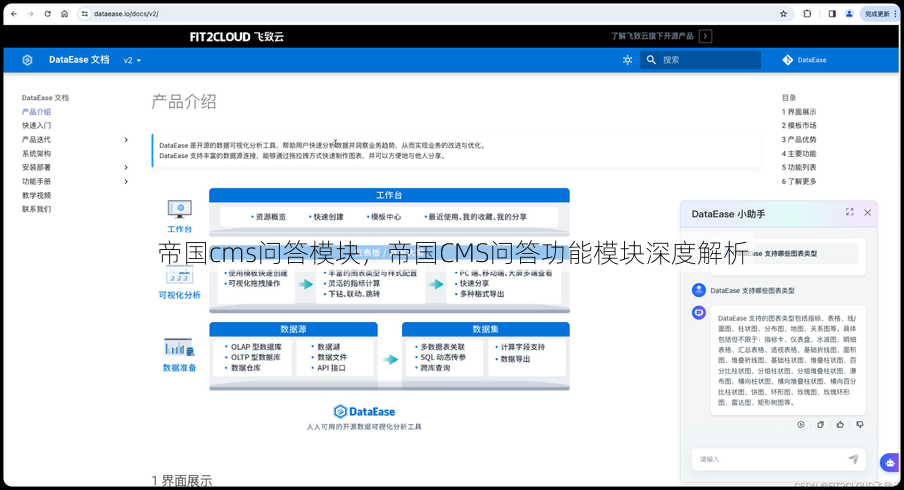Click the 数据源 header in the diagram
Viewport: 904px width, 490px height.
293,329
